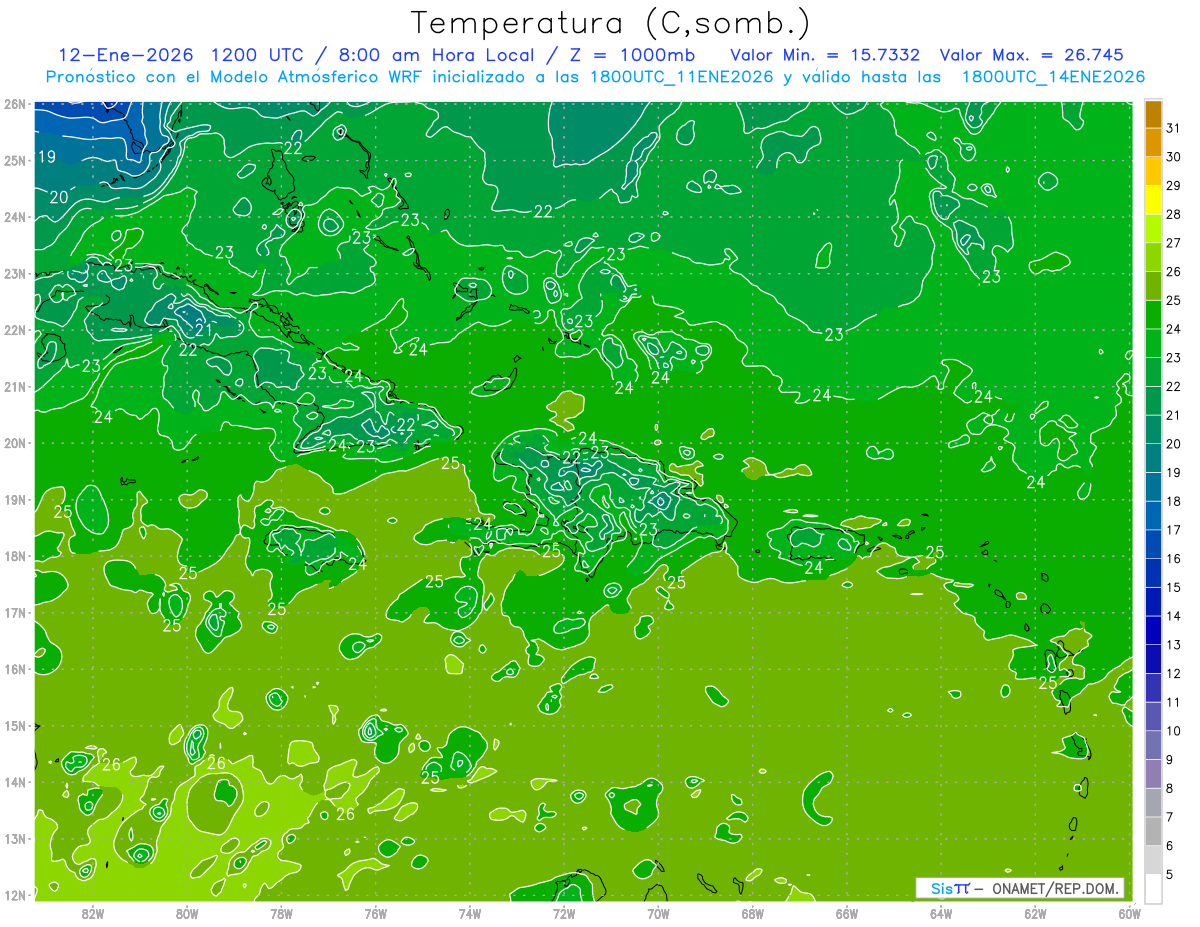
Task: Click the 'Valor Max. = 26.745' text
Action: pos(1032,54)
